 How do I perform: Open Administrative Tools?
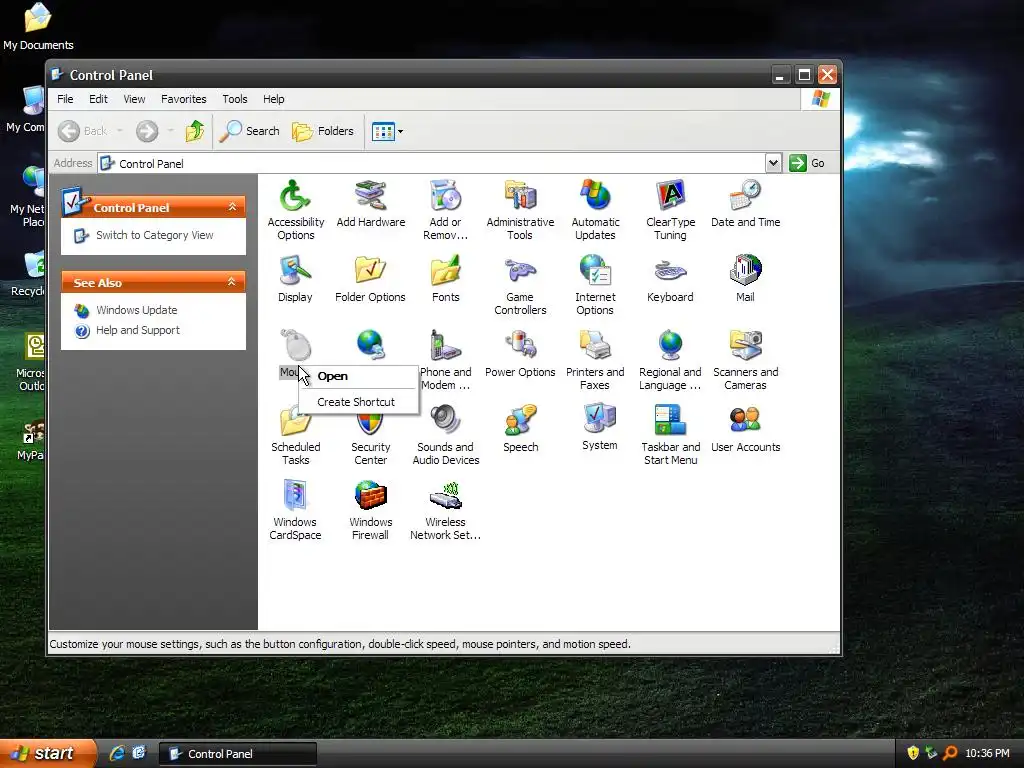click(x=520, y=210)
